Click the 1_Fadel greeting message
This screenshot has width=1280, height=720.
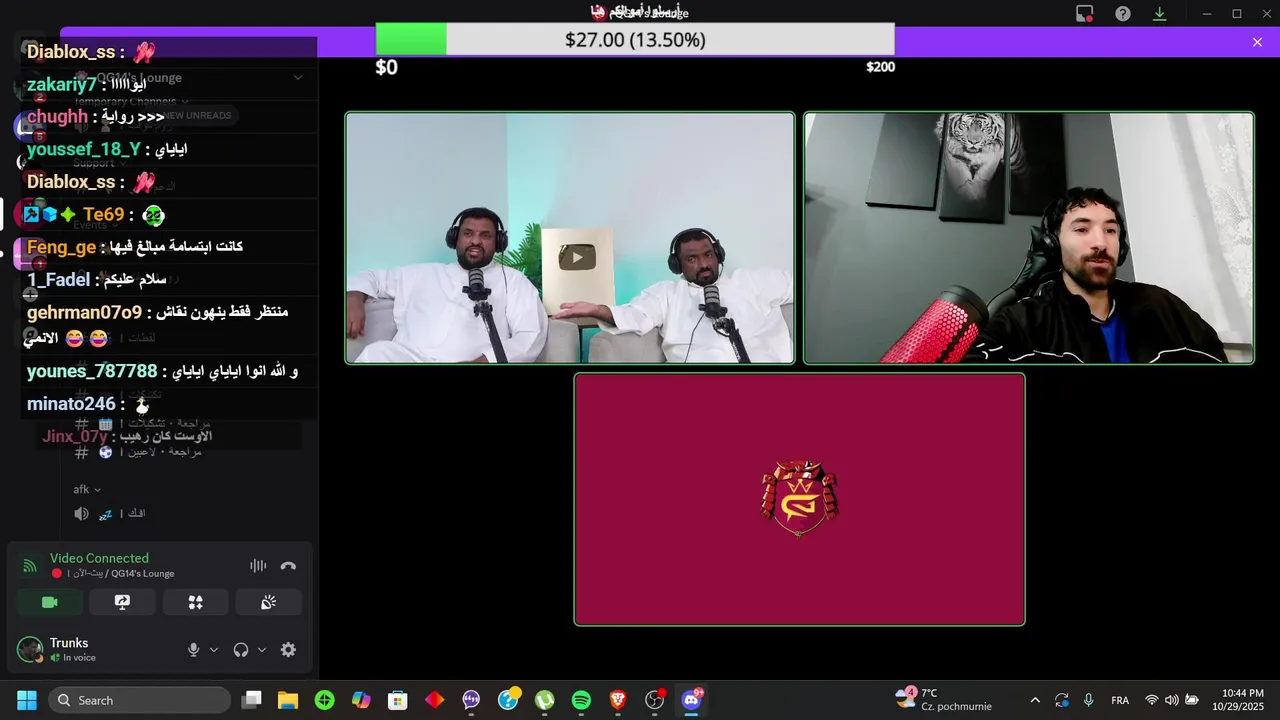[96, 280]
